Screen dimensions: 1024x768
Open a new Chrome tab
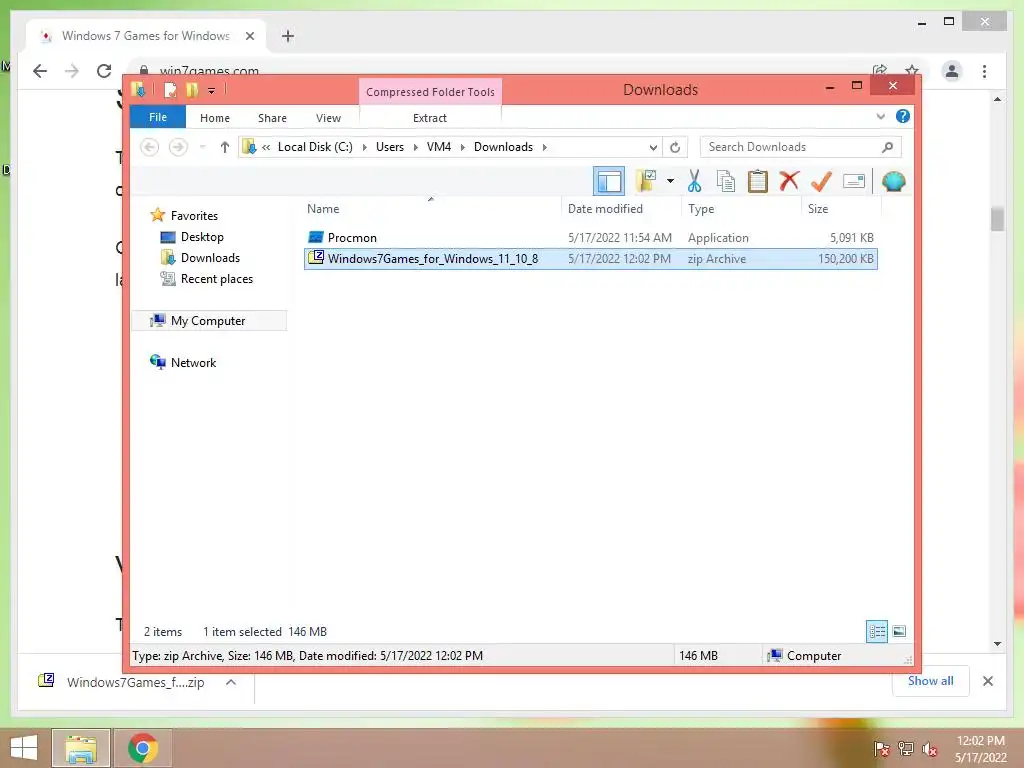pos(288,36)
